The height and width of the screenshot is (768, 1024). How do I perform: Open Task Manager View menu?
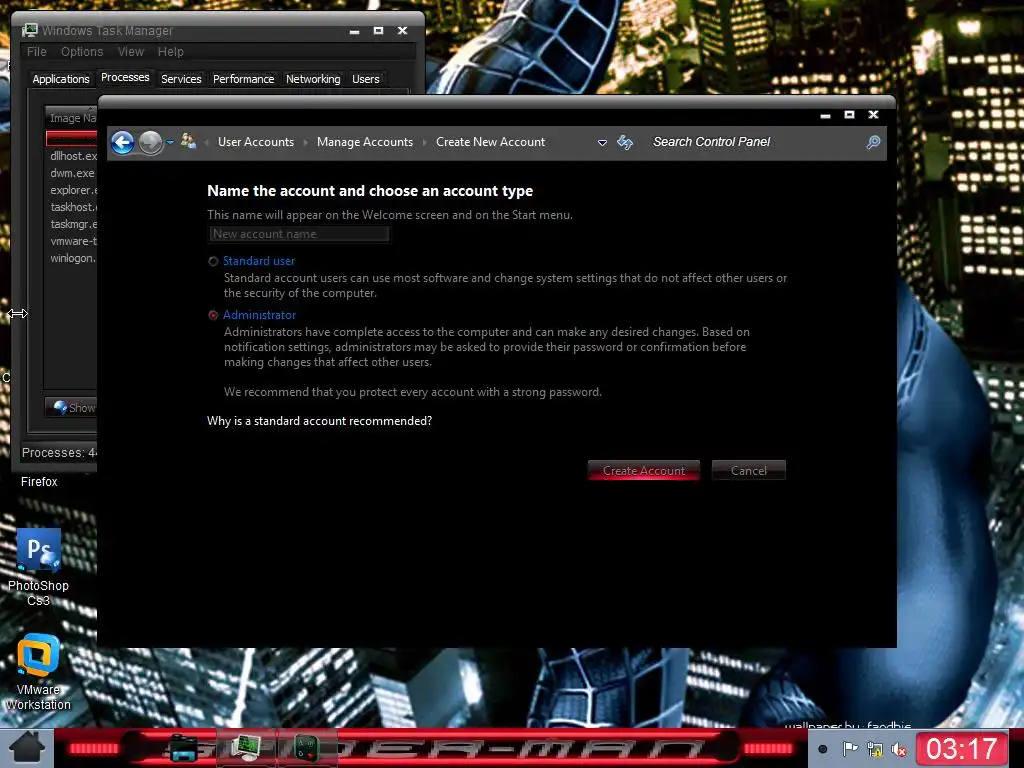(131, 52)
